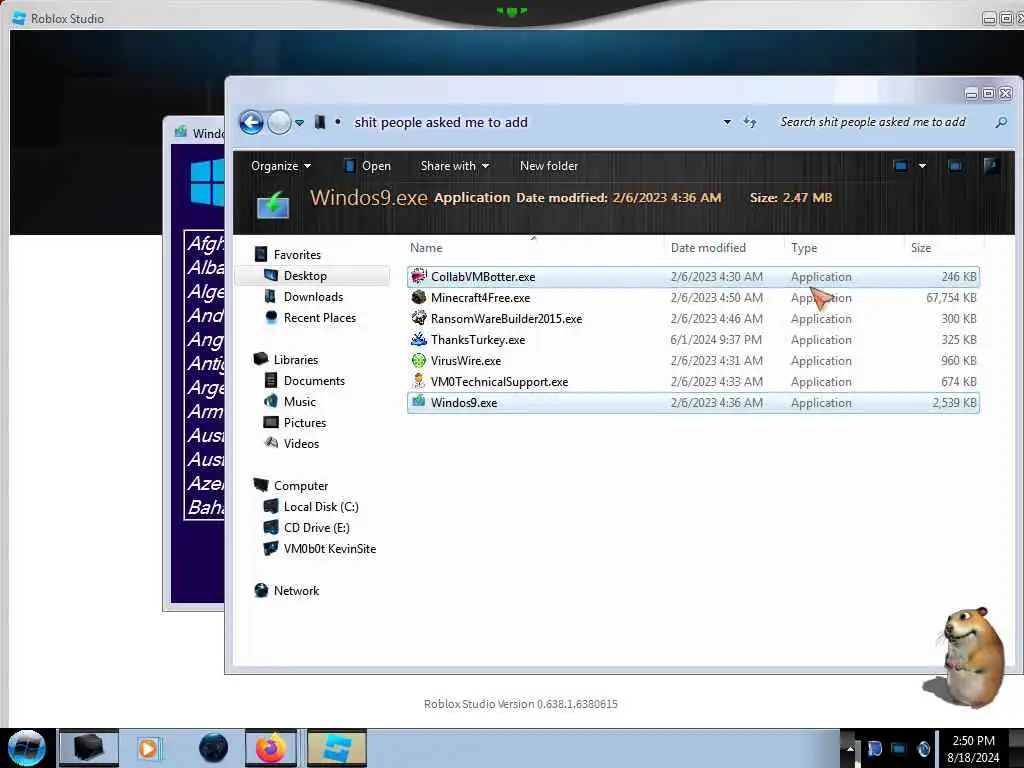Expand the view options dropdown arrow
Viewport: 1024px width, 768px height.
(922, 166)
